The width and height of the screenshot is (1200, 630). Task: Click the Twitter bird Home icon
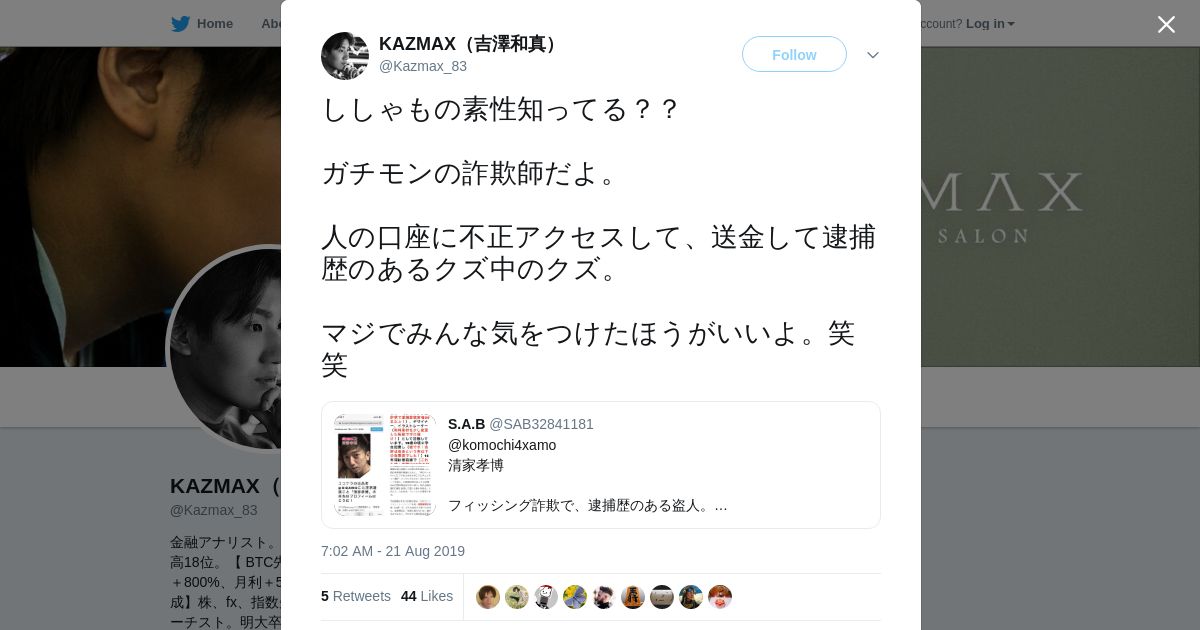180,24
